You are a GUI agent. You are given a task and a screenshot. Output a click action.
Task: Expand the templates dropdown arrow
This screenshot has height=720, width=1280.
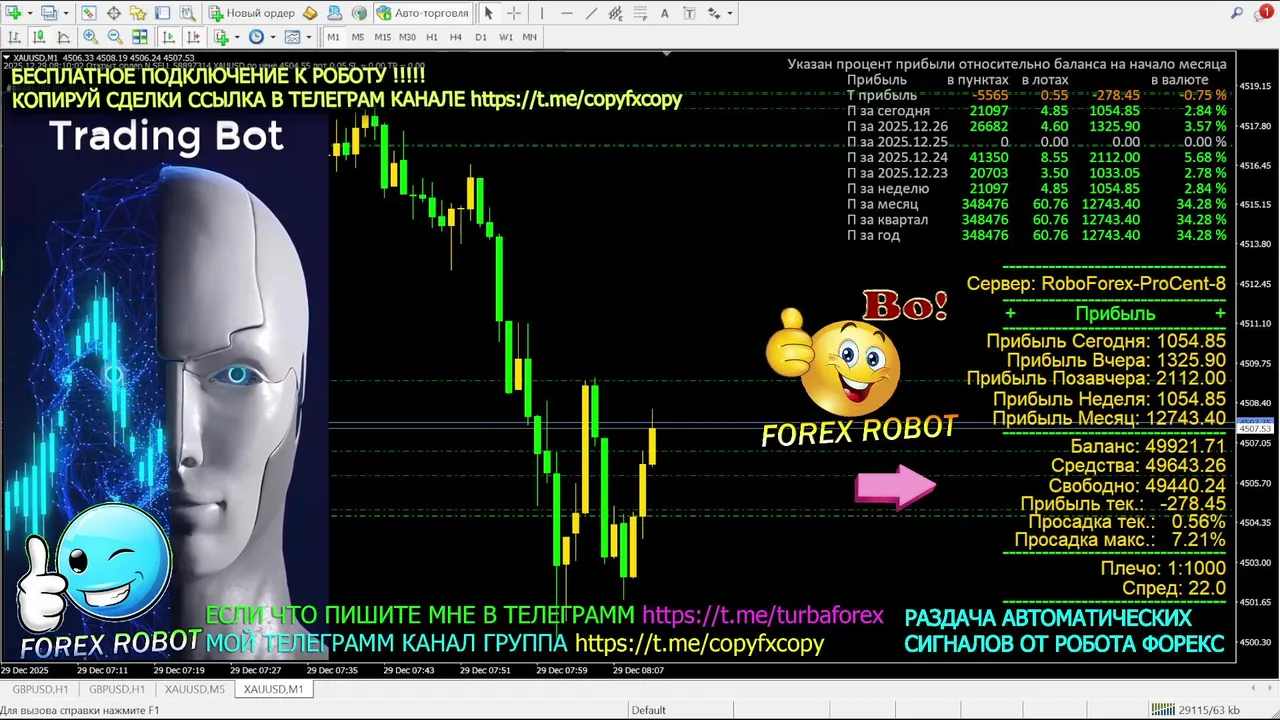309,37
